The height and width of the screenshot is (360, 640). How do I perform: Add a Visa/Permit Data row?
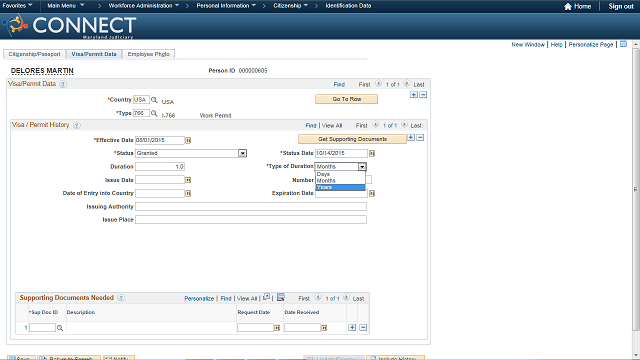(x=414, y=95)
